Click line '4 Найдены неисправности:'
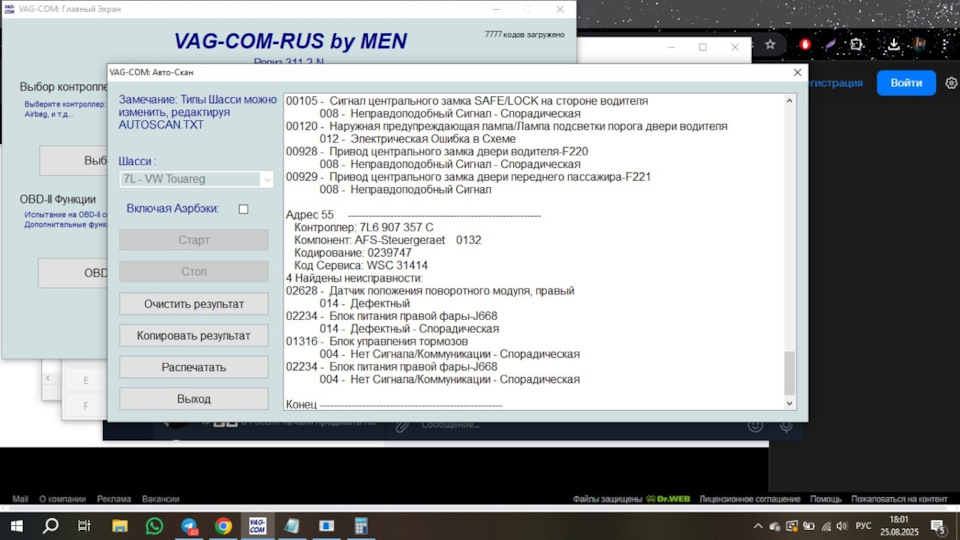The image size is (960, 540). click(354, 278)
